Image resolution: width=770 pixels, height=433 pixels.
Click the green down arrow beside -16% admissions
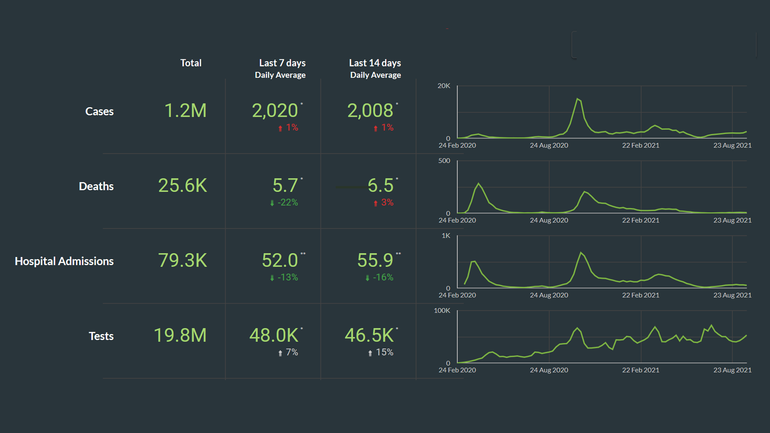366,278
